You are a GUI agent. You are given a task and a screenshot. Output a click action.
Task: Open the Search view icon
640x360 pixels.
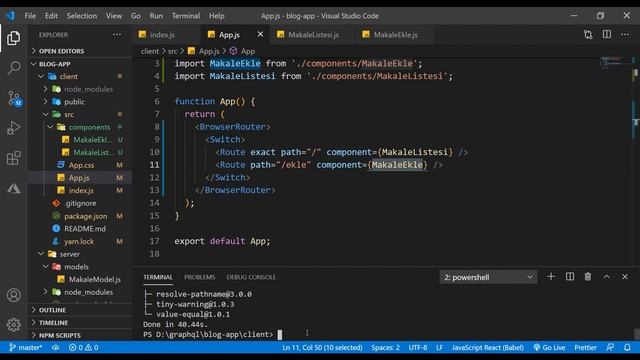pyautogui.click(x=13, y=68)
